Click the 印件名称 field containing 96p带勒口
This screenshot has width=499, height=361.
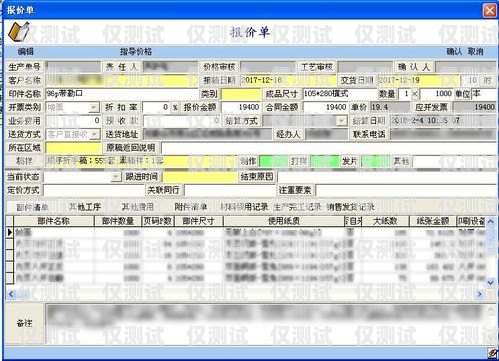point(121,94)
